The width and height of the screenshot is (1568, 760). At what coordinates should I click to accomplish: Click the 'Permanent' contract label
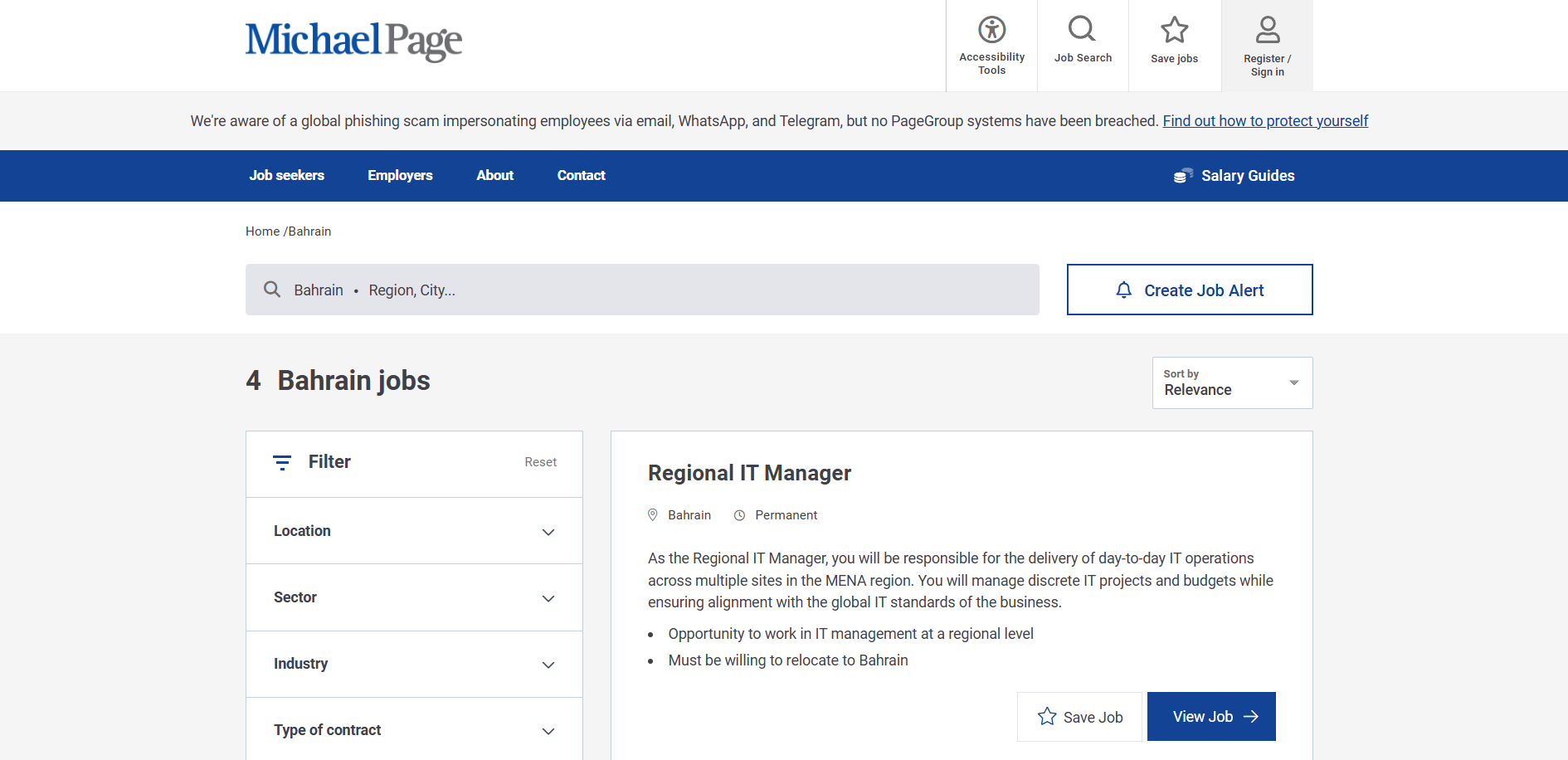[x=786, y=515]
